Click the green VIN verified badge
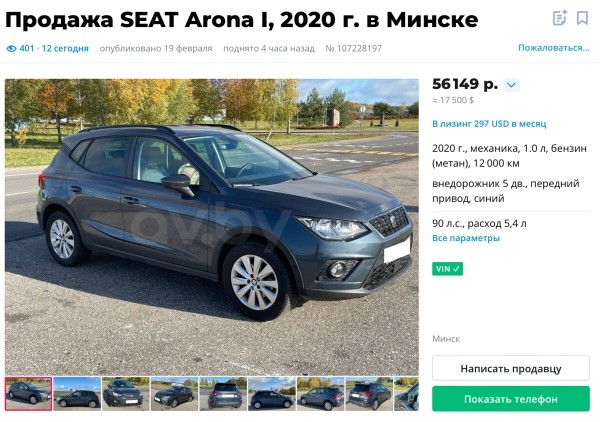 point(447,269)
